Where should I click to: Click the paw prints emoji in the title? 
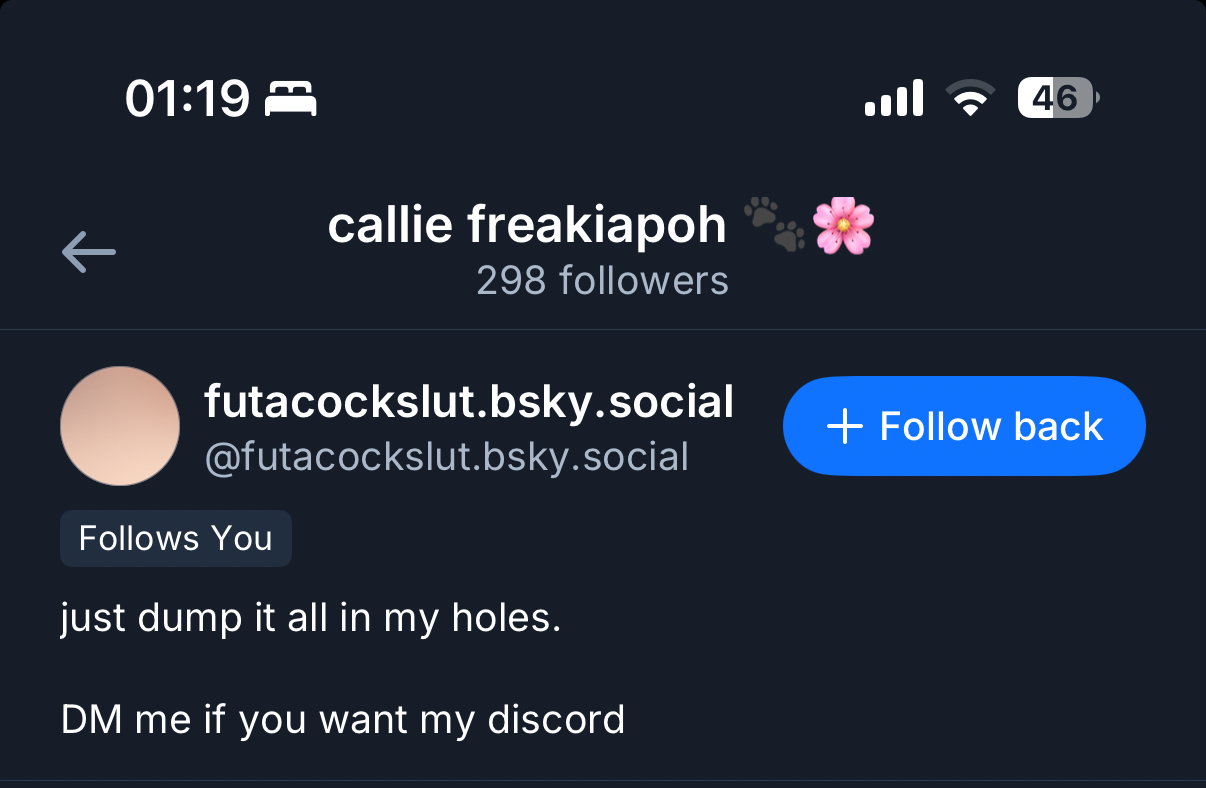pyautogui.click(x=774, y=224)
